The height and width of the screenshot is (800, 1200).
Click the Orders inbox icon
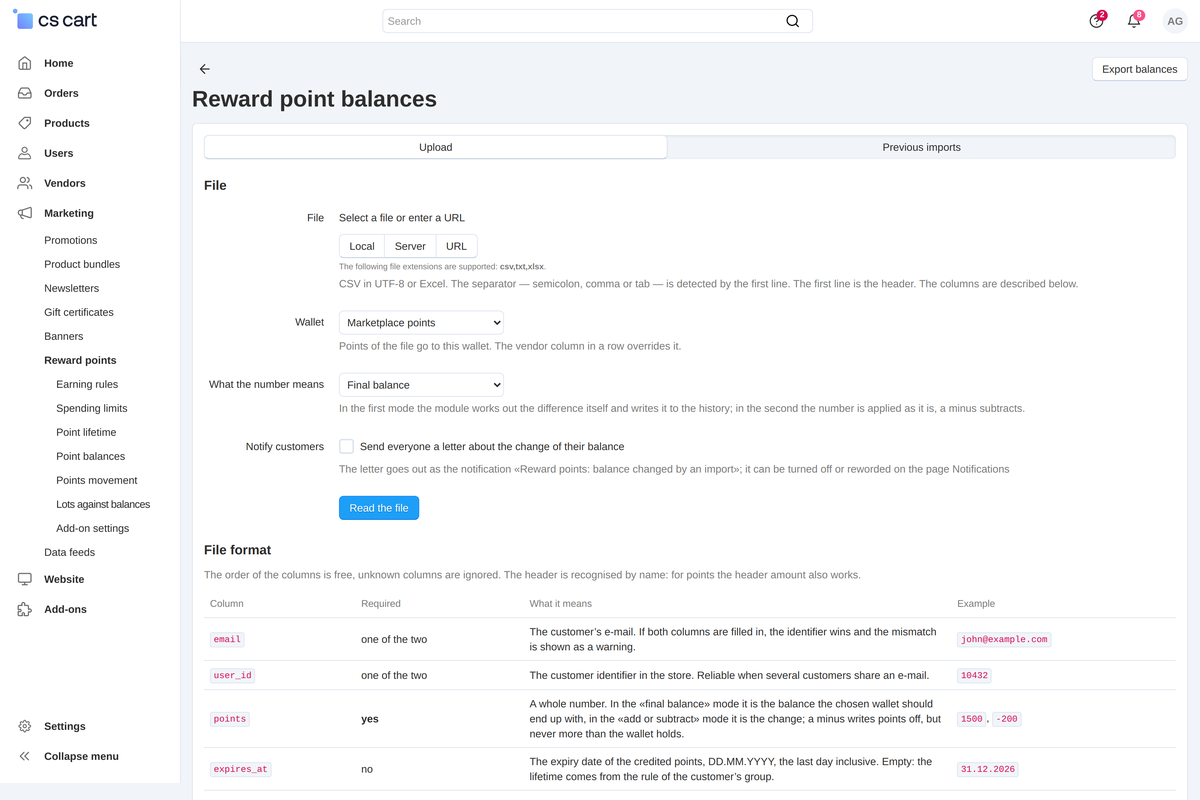(x=25, y=93)
